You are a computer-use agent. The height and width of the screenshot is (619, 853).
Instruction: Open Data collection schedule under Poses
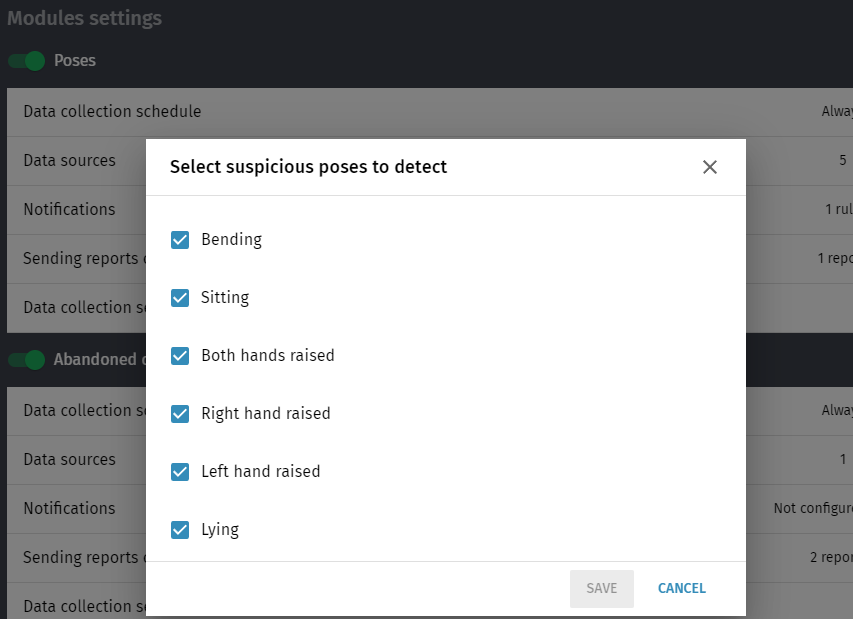pyautogui.click(x=430, y=112)
